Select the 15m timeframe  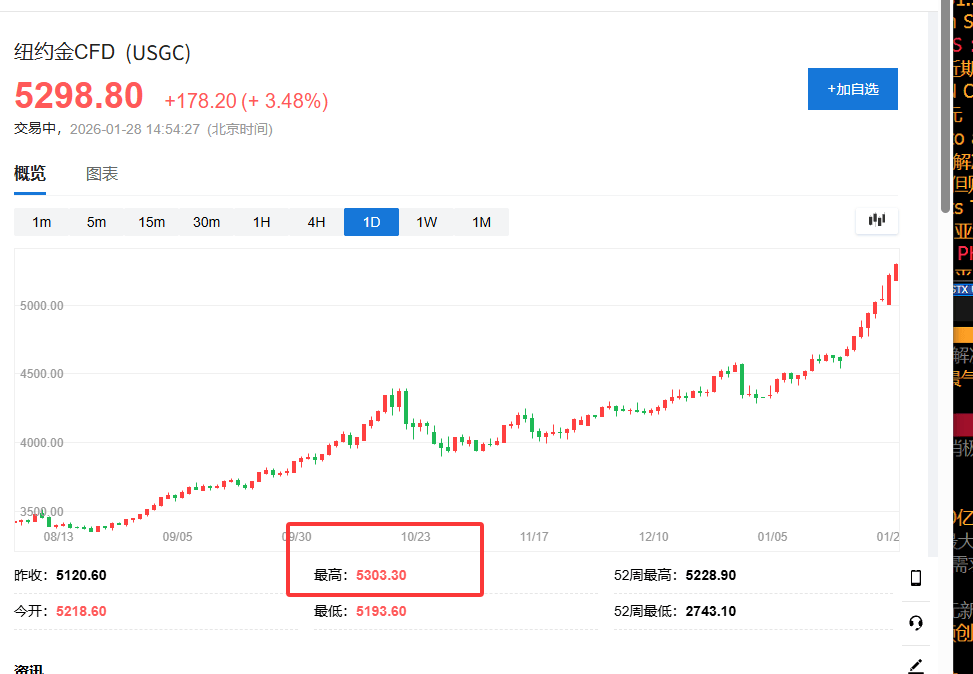click(151, 222)
